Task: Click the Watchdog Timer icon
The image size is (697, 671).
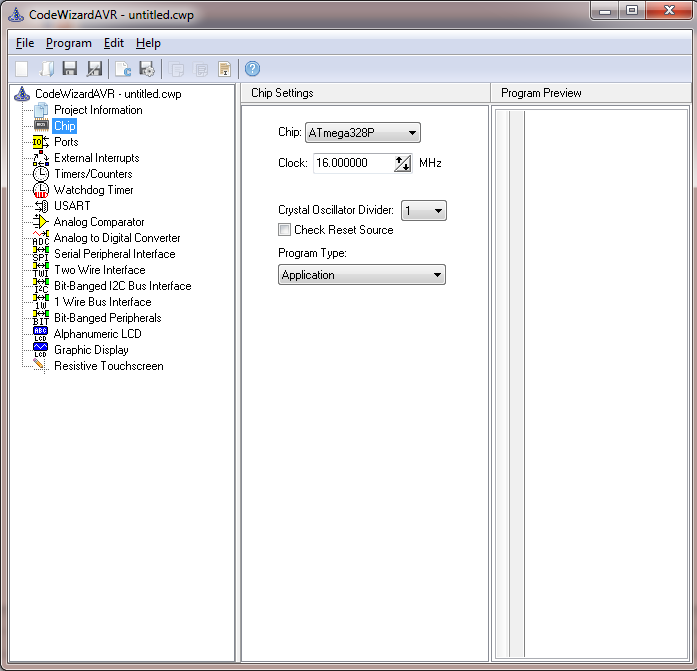Action: 41,190
